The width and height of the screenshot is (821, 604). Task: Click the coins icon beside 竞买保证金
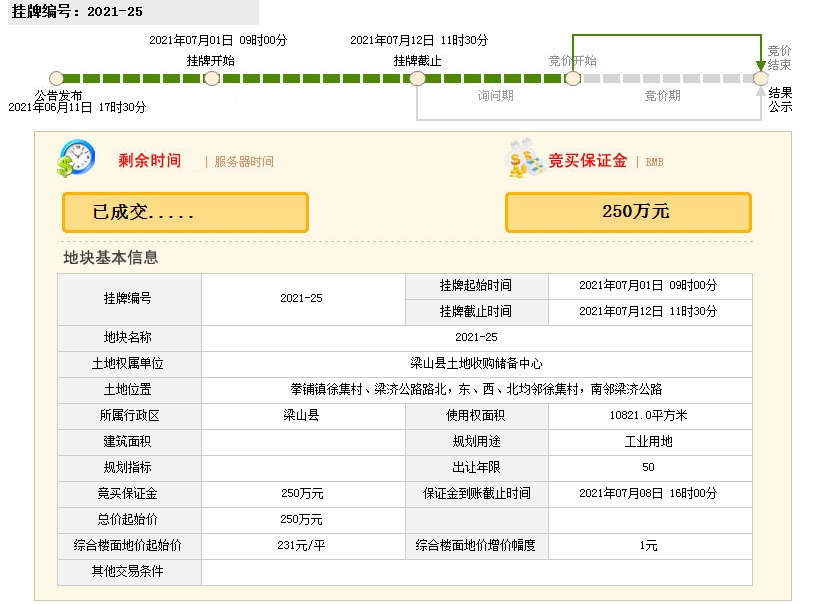525,158
